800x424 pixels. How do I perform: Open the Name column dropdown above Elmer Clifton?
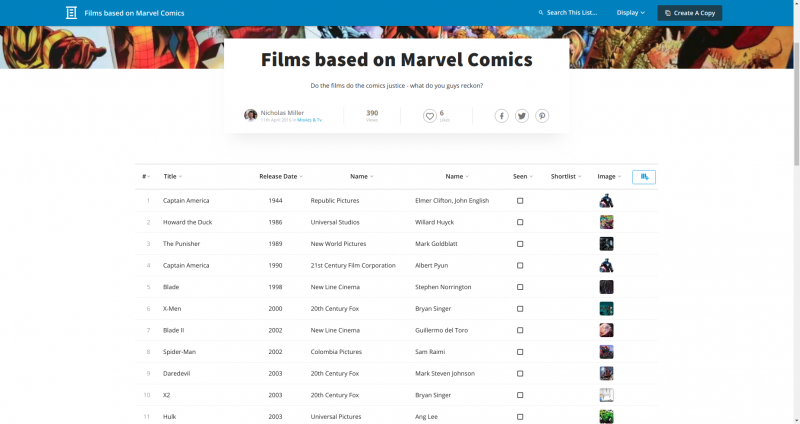click(457, 177)
